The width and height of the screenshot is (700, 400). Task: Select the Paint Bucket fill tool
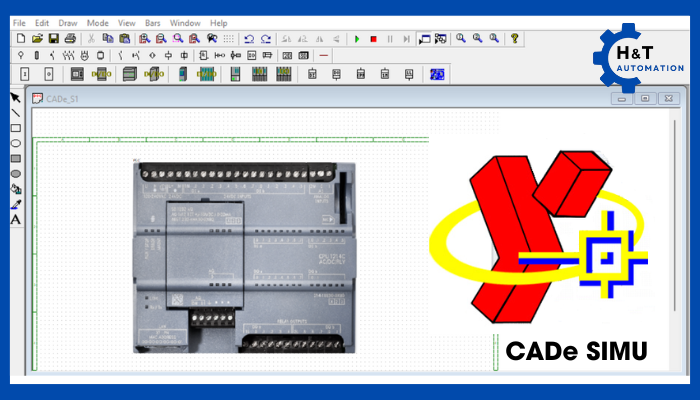[x=15, y=188]
